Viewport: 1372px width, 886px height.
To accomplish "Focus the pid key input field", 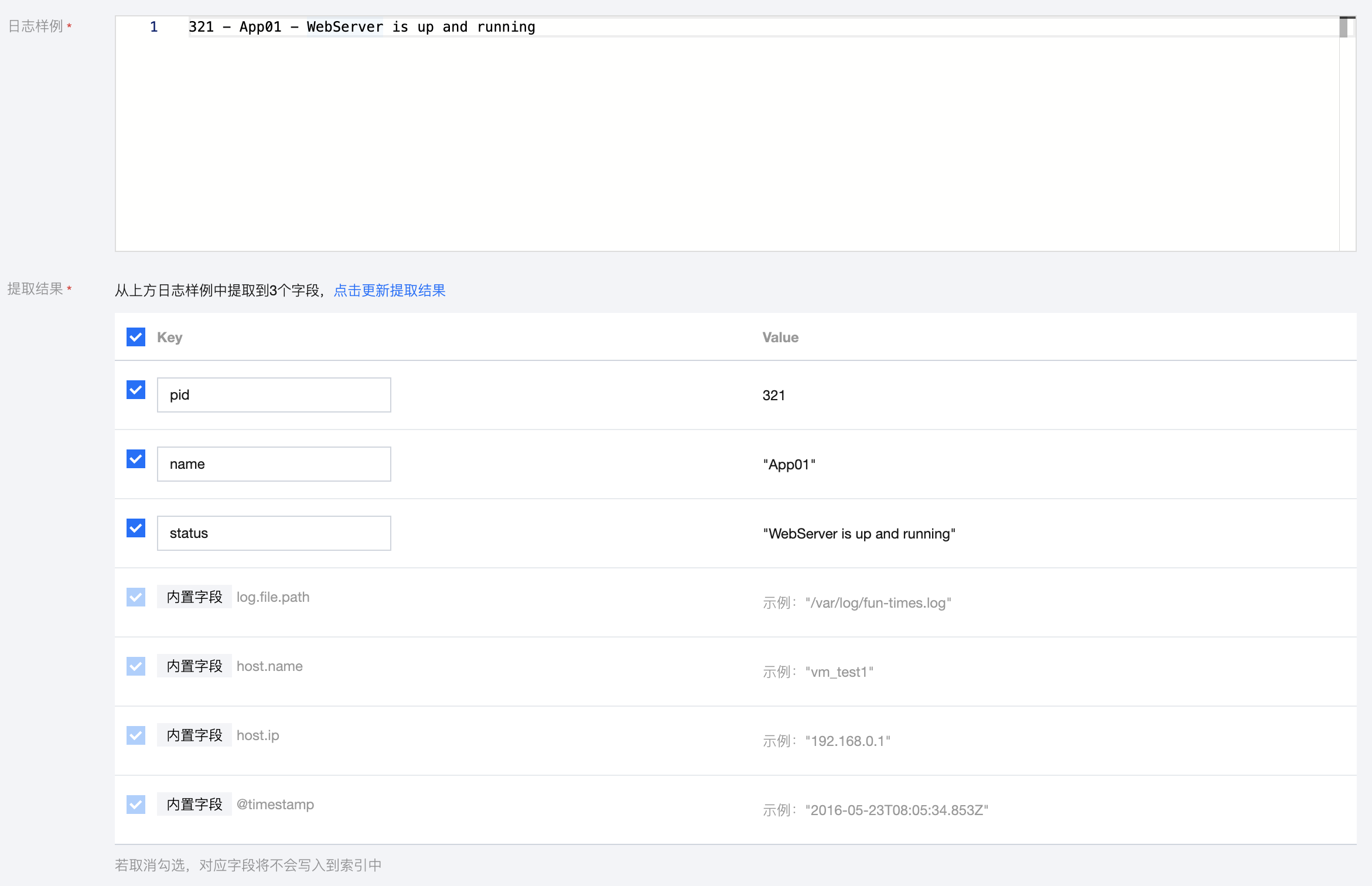I will pyautogui.click(x=274, y=395).
